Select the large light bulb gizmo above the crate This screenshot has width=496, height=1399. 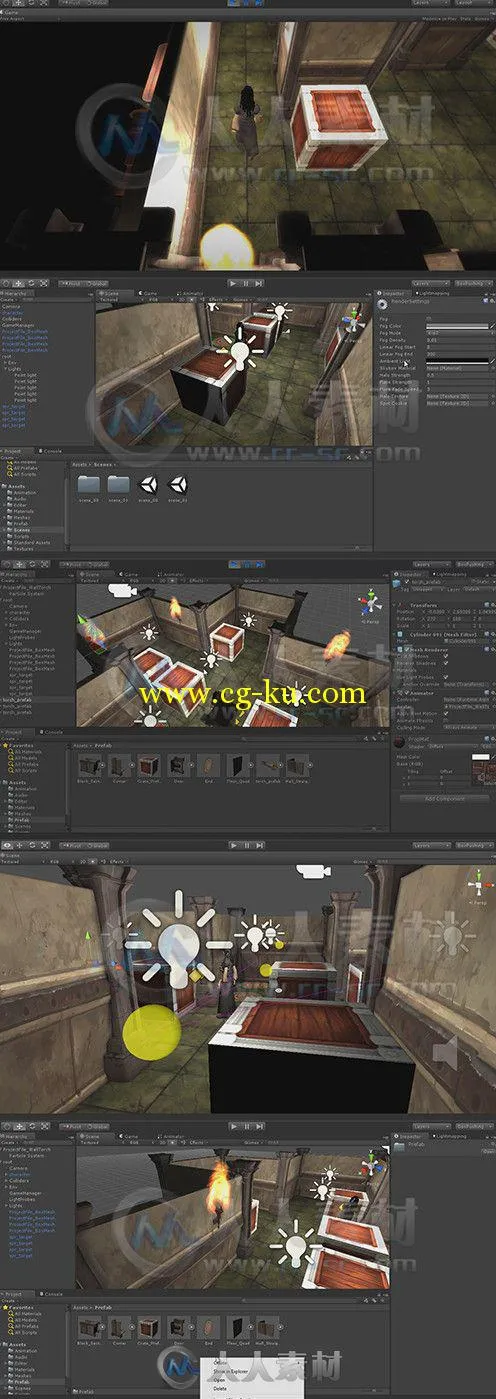tap(237, 347)
